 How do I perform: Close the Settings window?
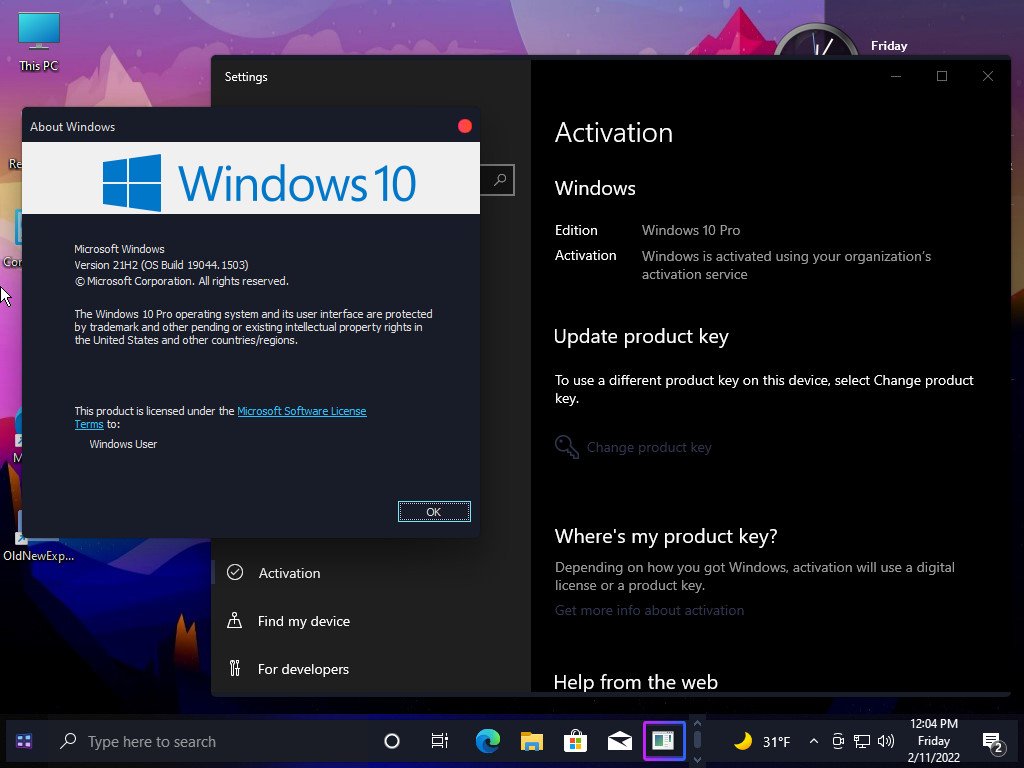(988, 76)
